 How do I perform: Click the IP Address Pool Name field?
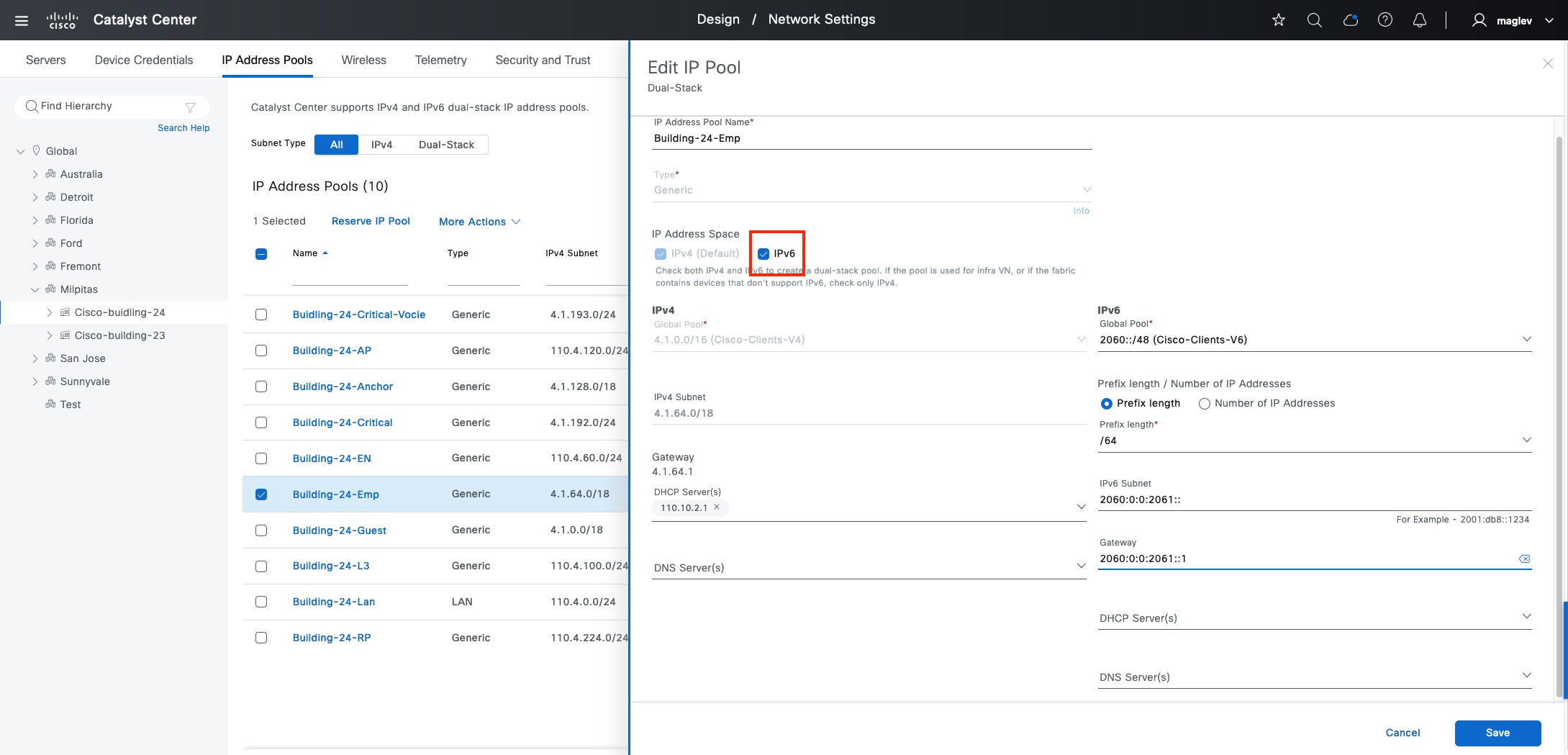click(x=871, y=138)
